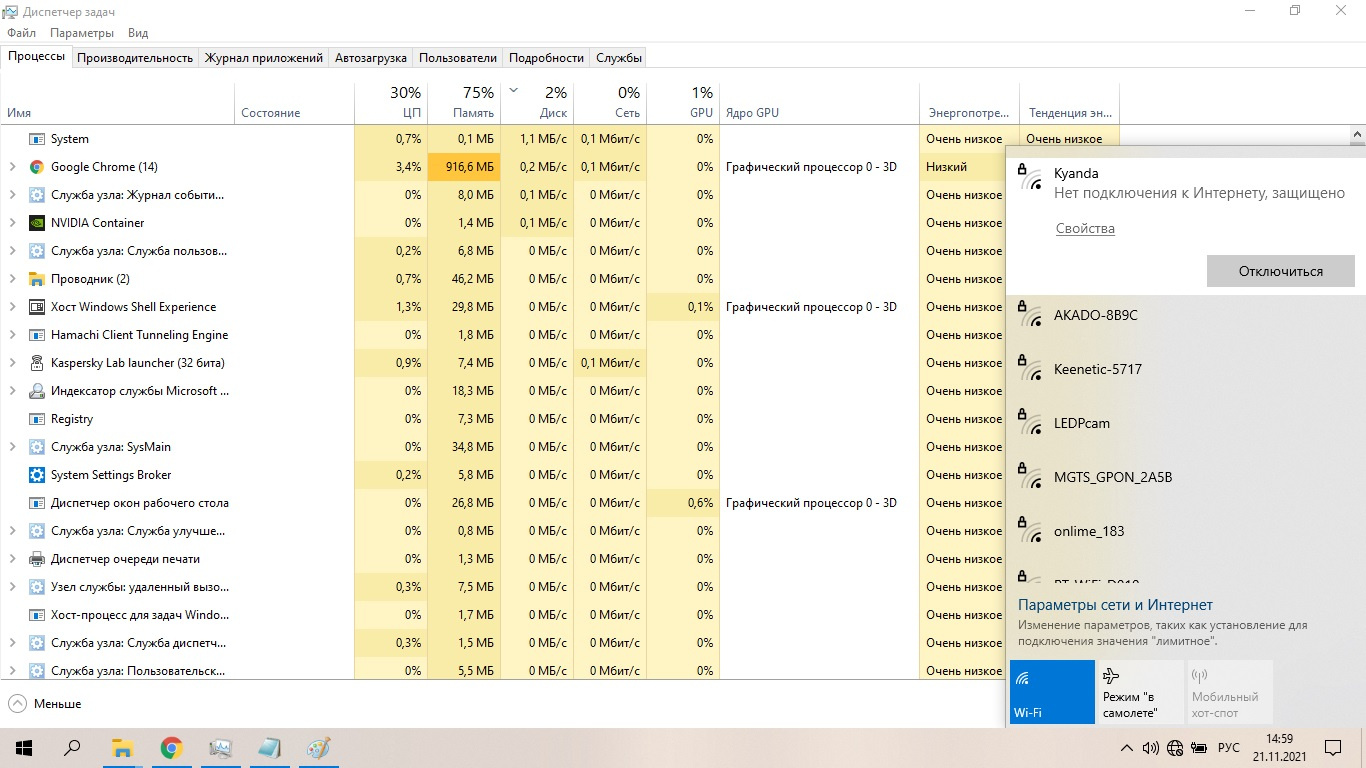Select the Keenetic-5717 network name
This screenshot has height=768, width=1366.
[x=1098, y=369]
